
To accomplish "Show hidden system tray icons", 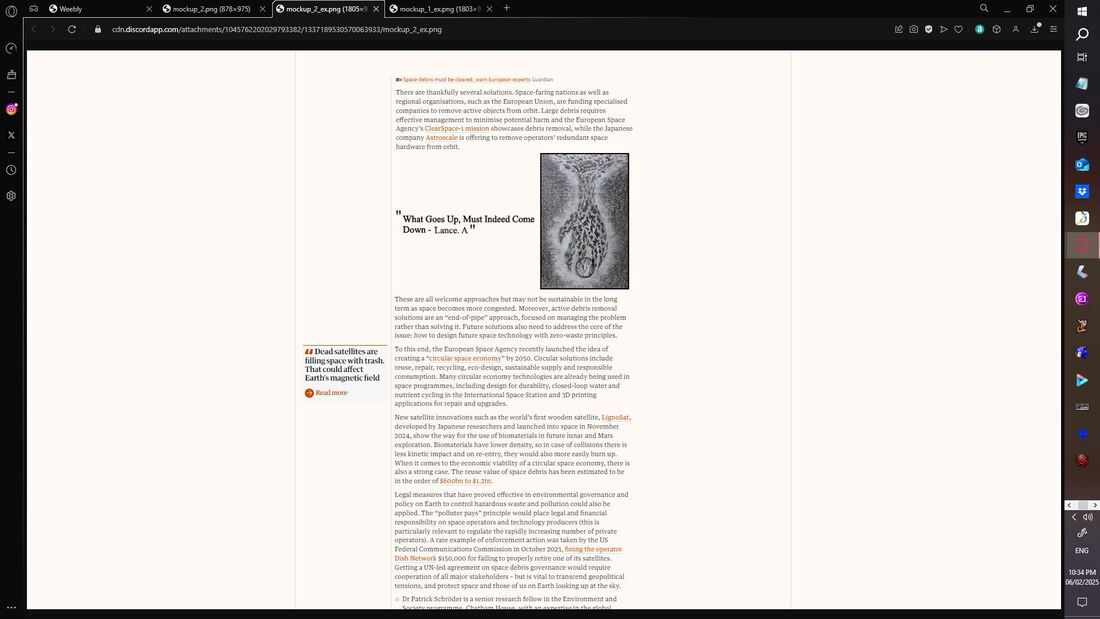I will point(1074,517).
